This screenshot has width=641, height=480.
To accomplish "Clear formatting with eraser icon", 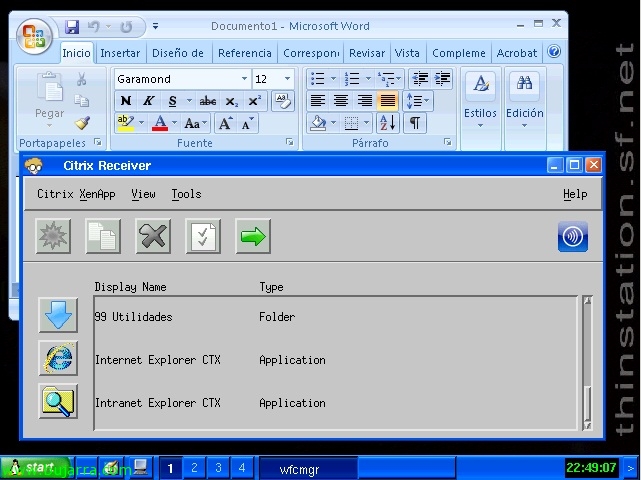I will click(x=282, y=101).
